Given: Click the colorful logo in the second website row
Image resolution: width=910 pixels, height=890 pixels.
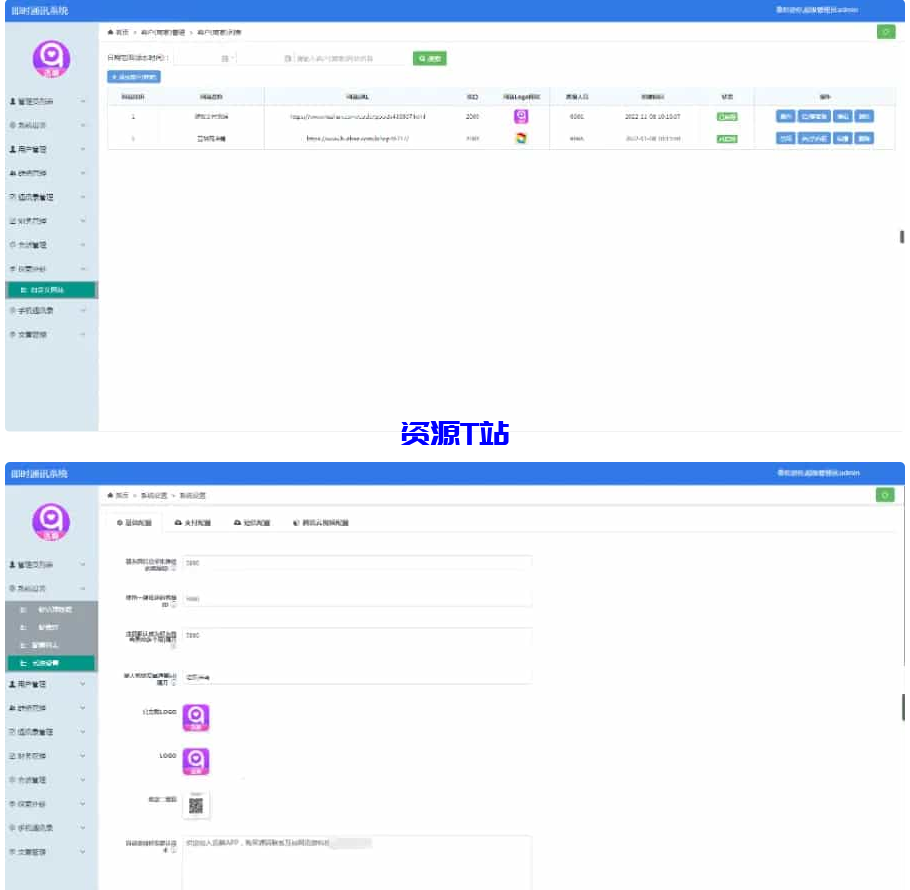Looking at the screenshot, I should click(x=521, y=138).
